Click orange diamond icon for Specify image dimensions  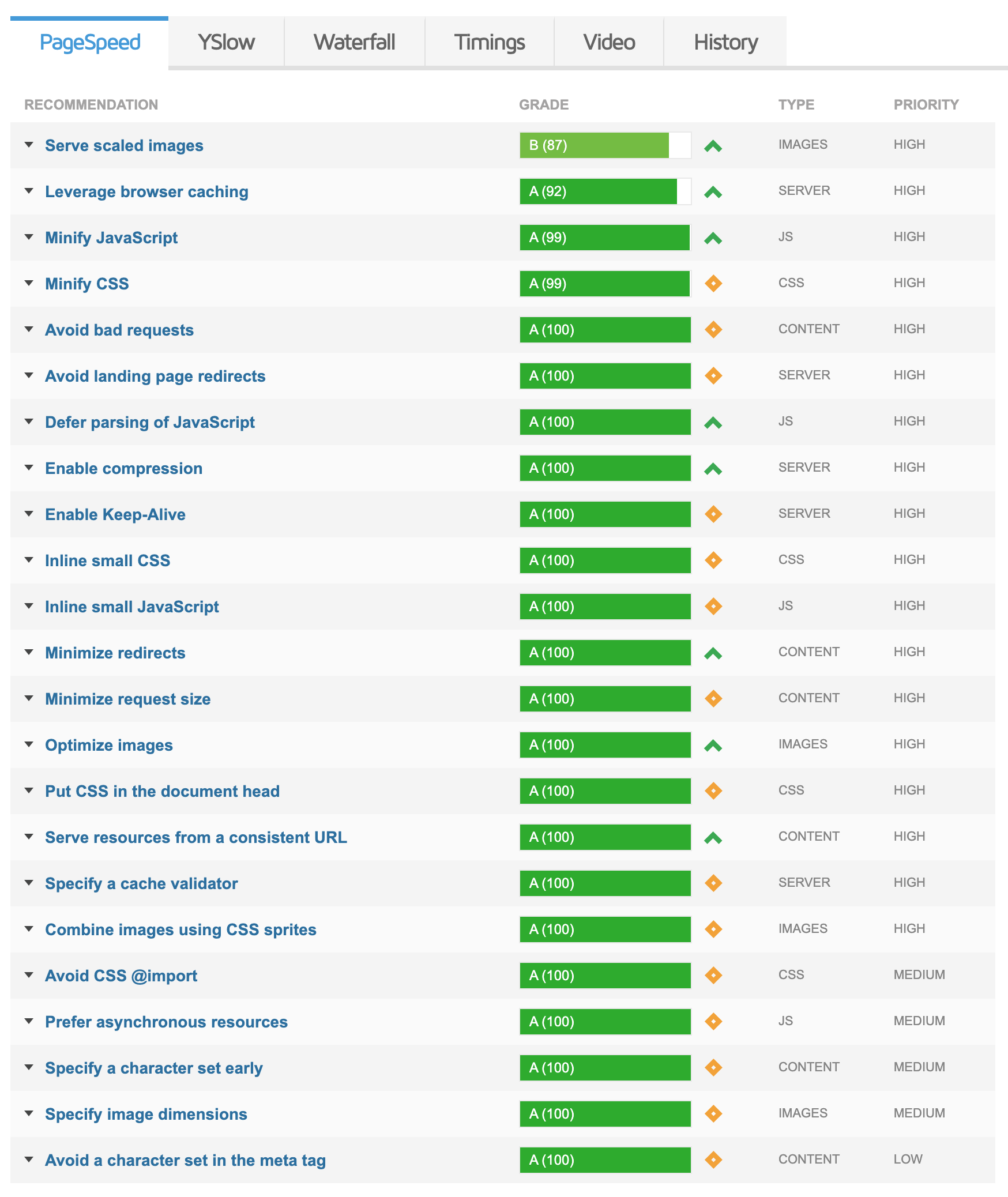click(713, 1113)
